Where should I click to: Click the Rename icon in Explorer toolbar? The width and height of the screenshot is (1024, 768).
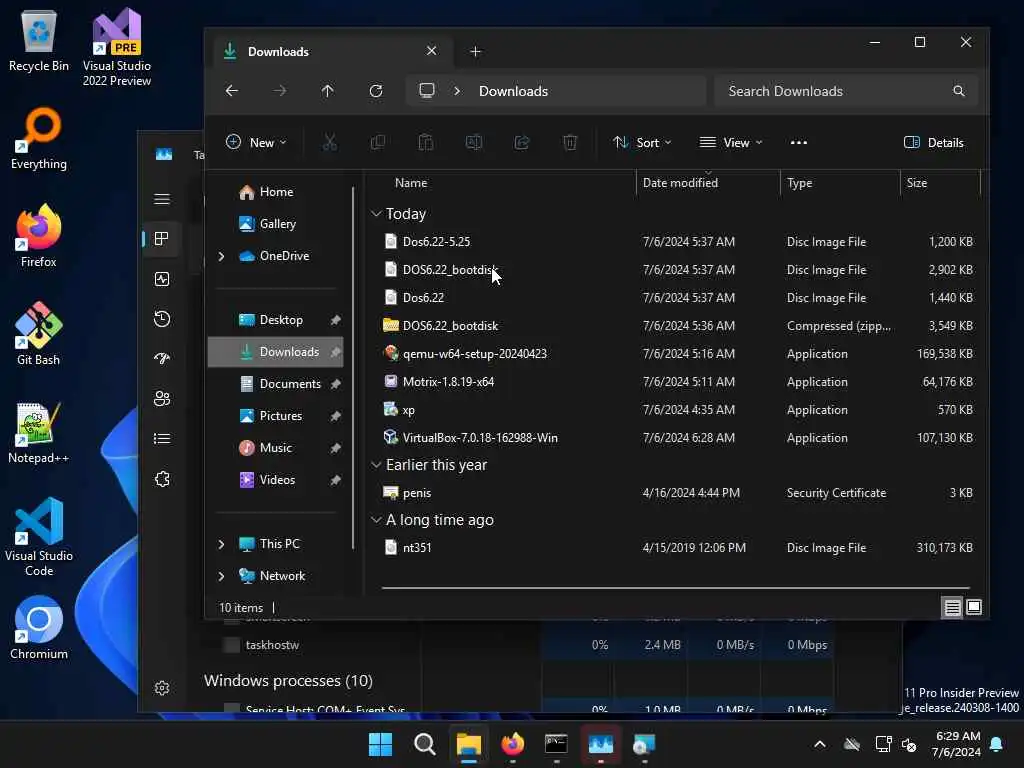[x=474, y=142]
